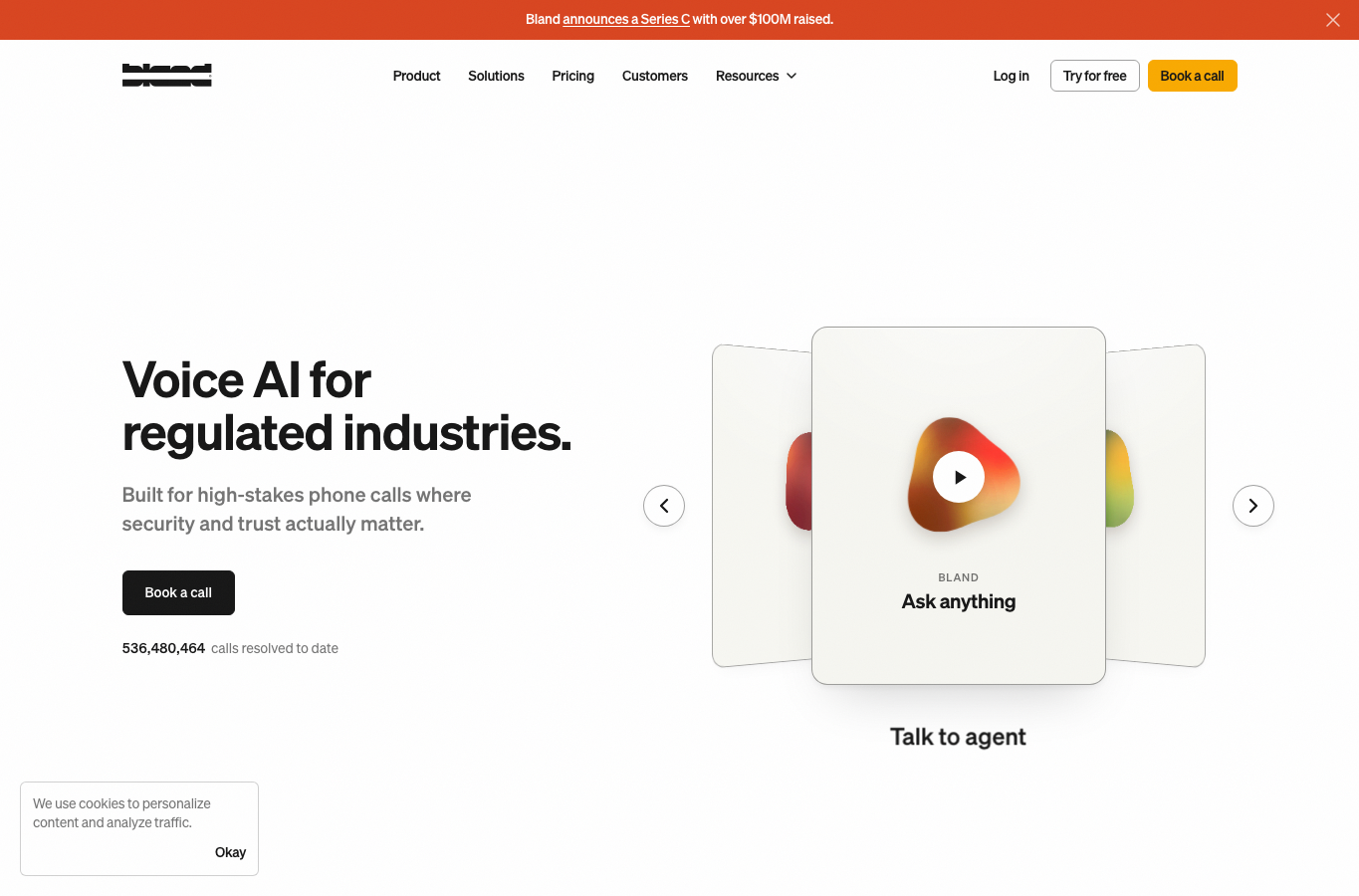Screen dimensions: 1359x896
Task: Click the Try for free button
Action: click(x=1095, y=76)
